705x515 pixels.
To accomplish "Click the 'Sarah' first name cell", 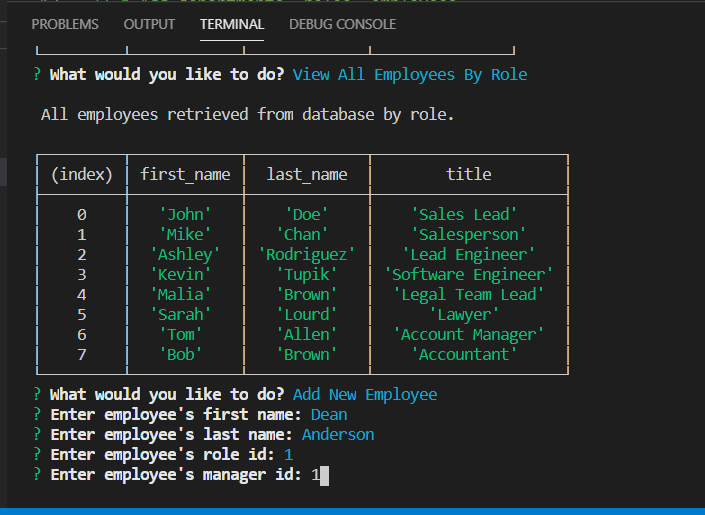I will click(x=181, y=314).
